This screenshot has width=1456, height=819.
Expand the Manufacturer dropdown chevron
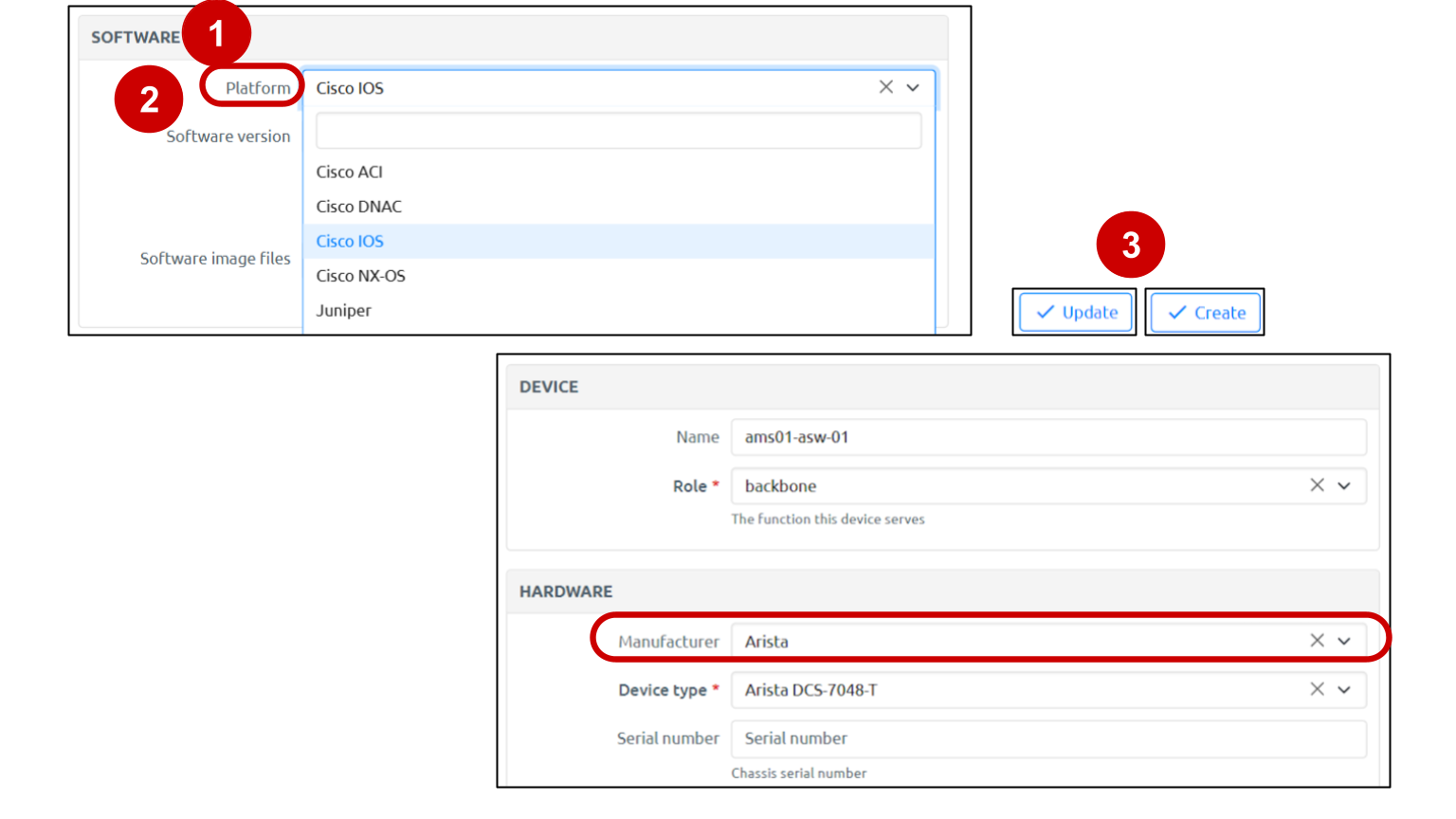point(1344,641)
